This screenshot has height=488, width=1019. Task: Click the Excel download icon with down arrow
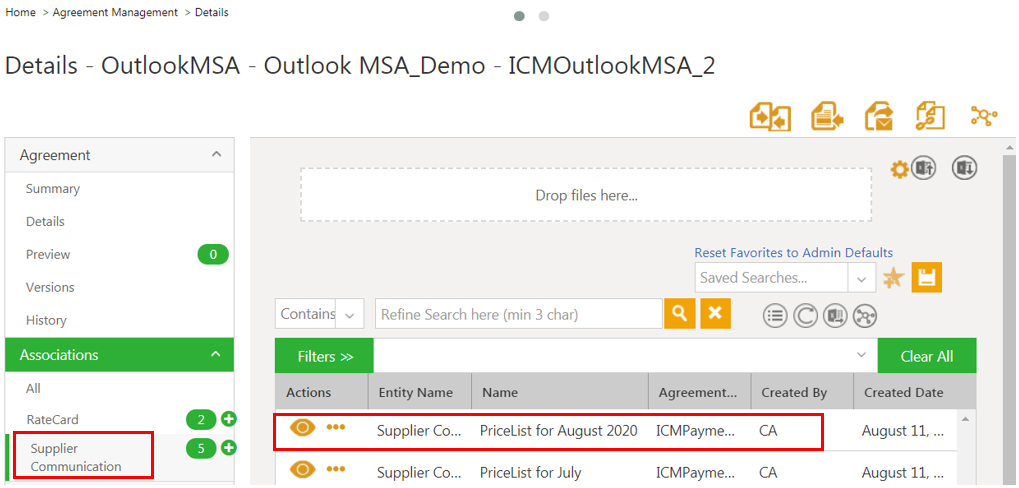(x=964, y=168)
